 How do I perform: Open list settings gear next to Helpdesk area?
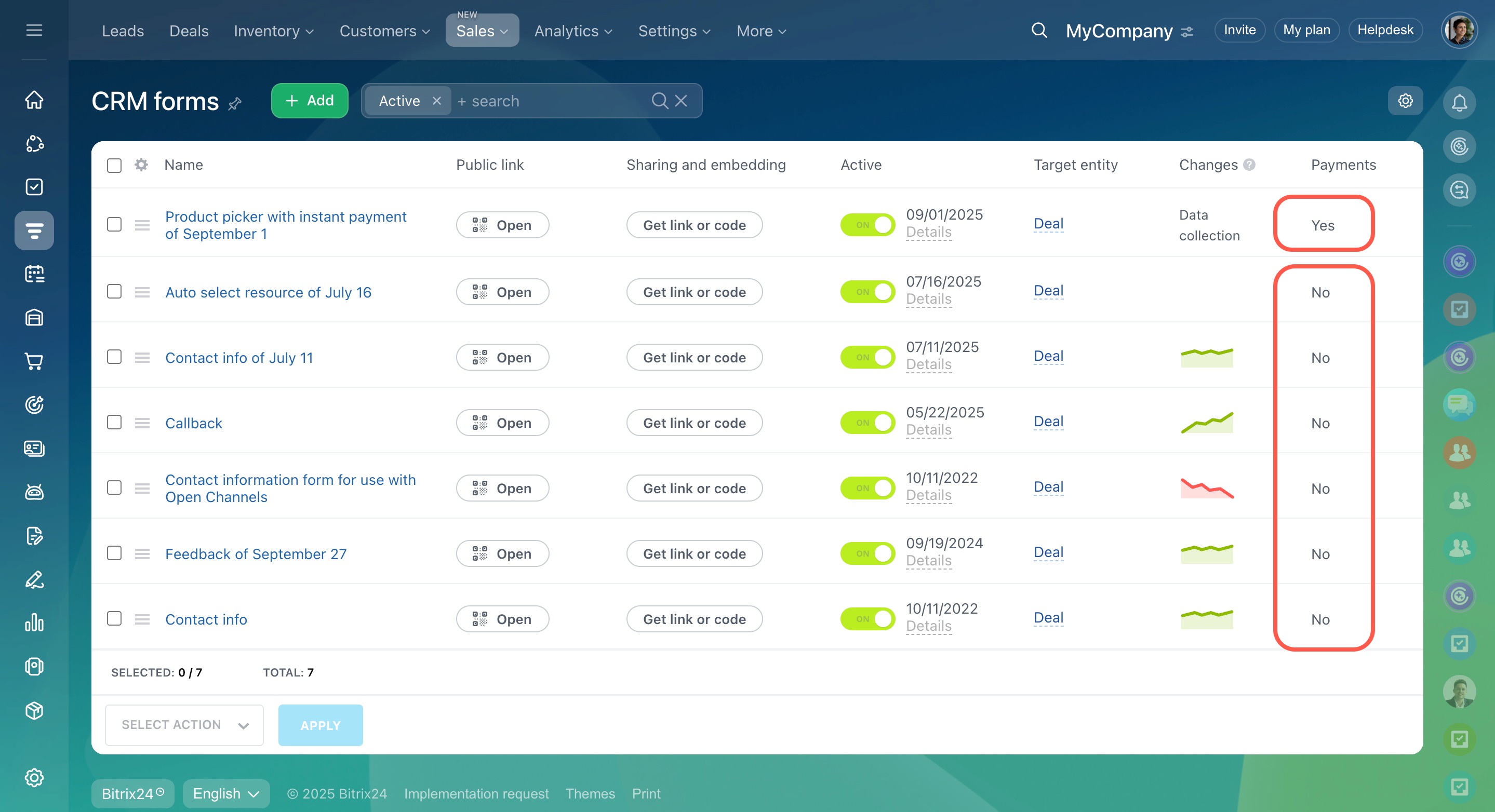point(1405,101)
